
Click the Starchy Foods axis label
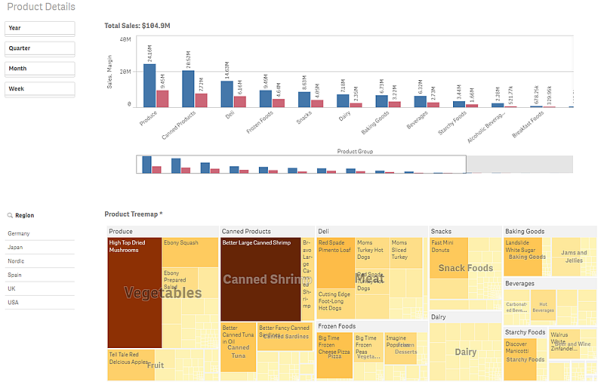pos(452,123)
